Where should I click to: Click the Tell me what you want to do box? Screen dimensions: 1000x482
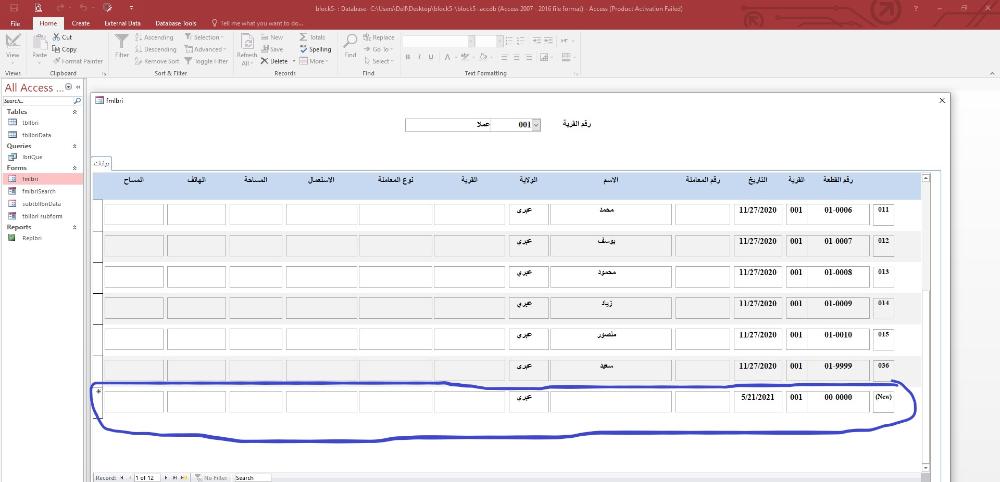(x=260, y=23)
